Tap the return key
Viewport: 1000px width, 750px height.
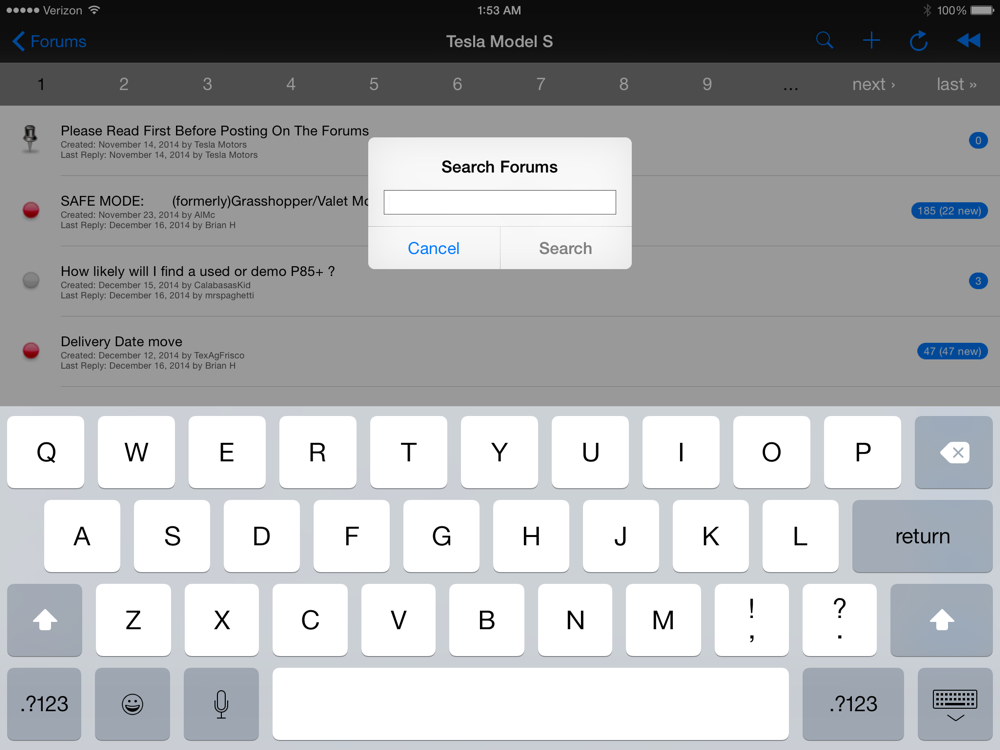pyautogui.click(x=922, y=536)
